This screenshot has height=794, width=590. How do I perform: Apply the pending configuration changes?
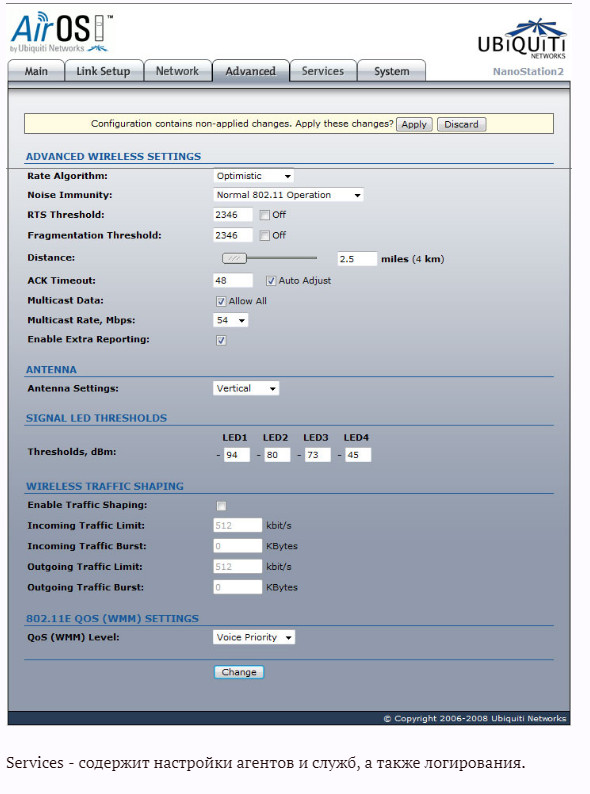pos(414,125)
